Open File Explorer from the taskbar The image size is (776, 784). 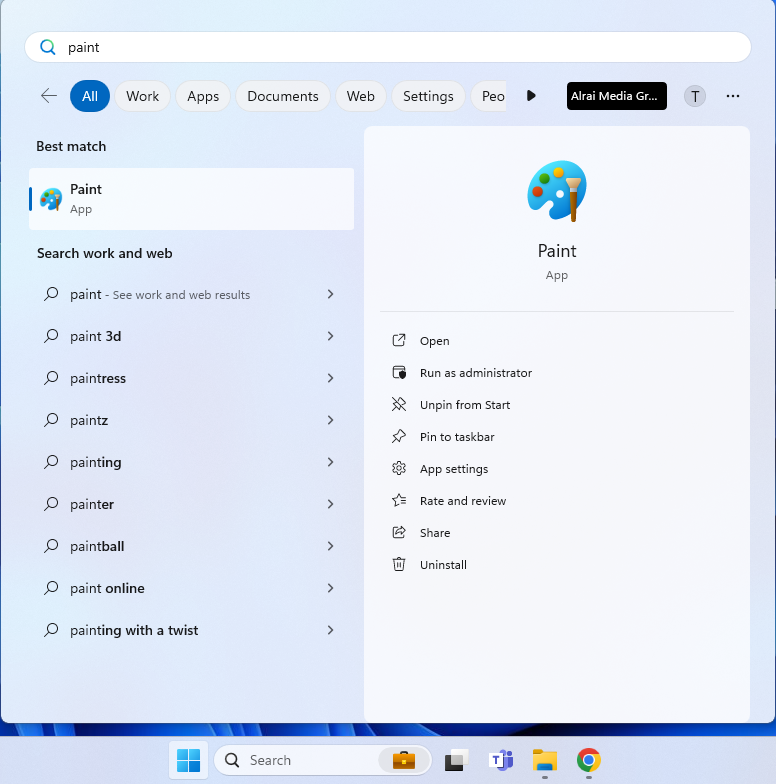pos(544,760)
